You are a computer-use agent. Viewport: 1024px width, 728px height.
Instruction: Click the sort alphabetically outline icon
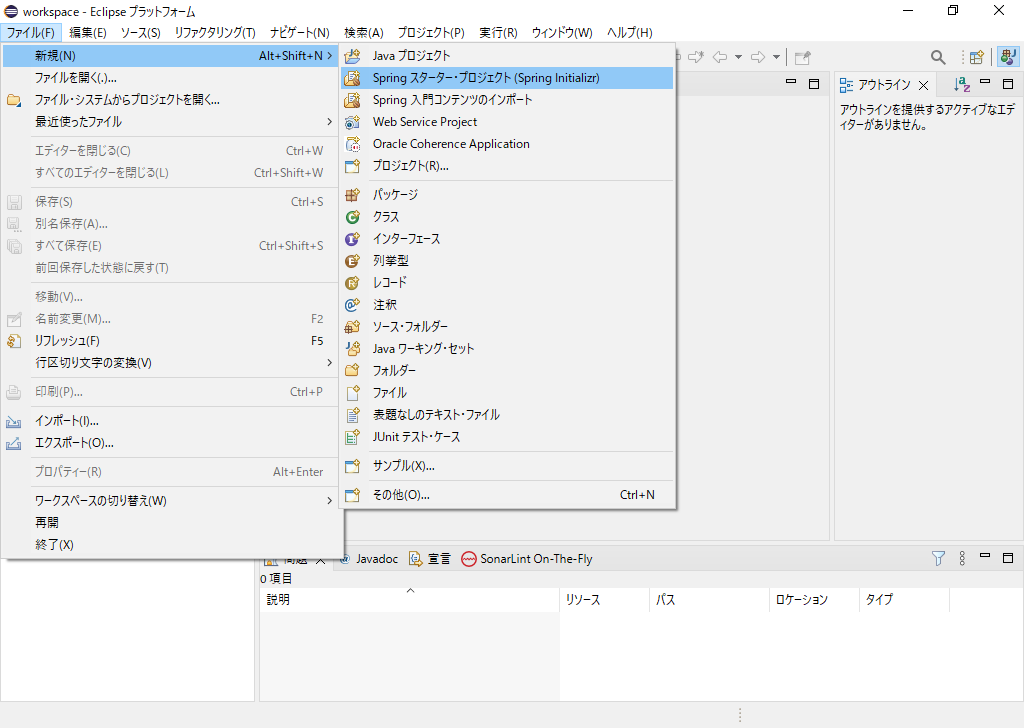click(961, 84)
